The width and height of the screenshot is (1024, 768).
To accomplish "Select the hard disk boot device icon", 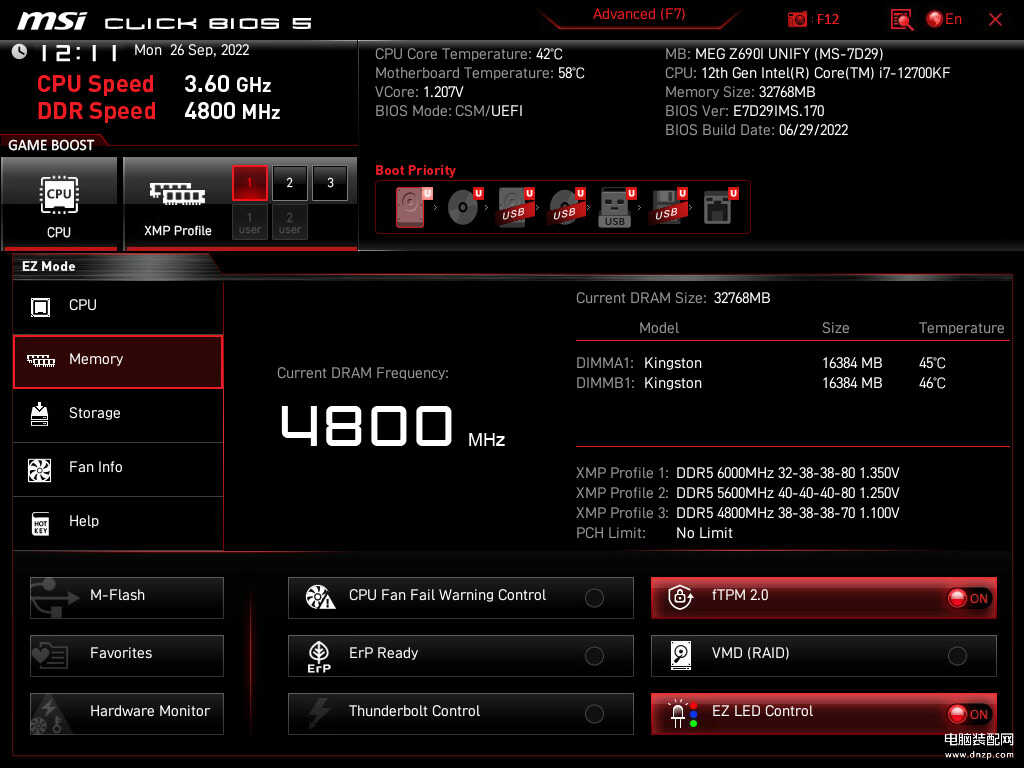I will (x=410, y=207).
